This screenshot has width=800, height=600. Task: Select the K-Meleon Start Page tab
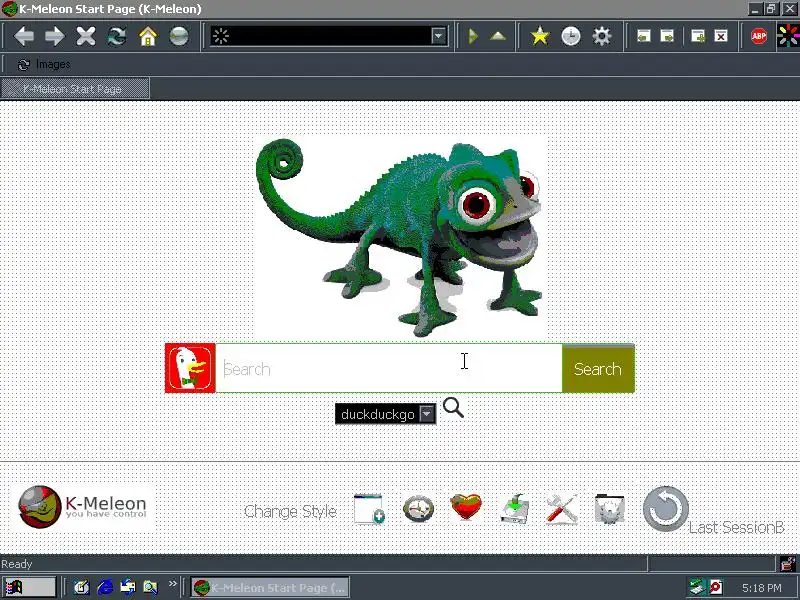pos(75,89)
